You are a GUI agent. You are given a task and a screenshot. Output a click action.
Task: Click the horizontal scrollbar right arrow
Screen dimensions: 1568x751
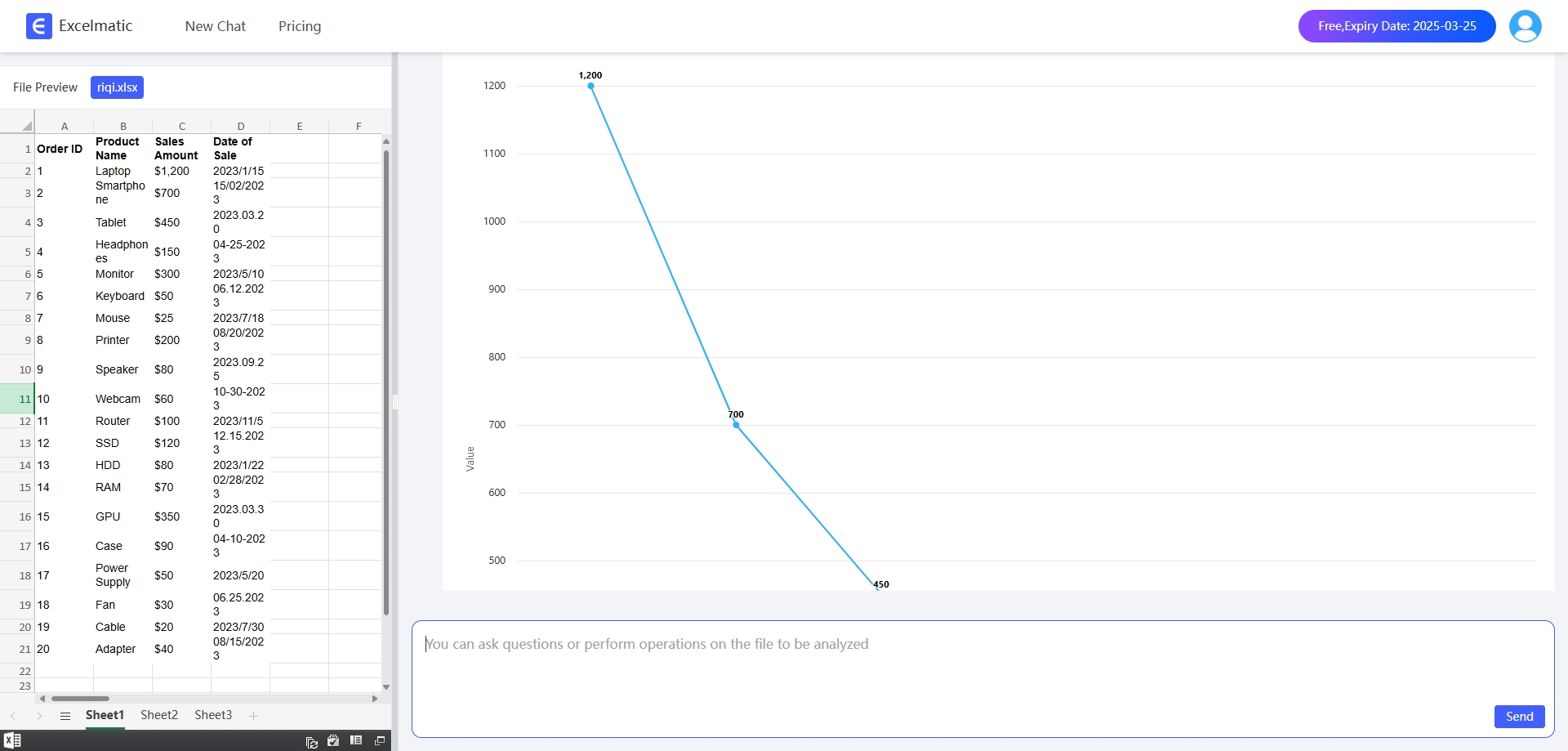point(375,699)
